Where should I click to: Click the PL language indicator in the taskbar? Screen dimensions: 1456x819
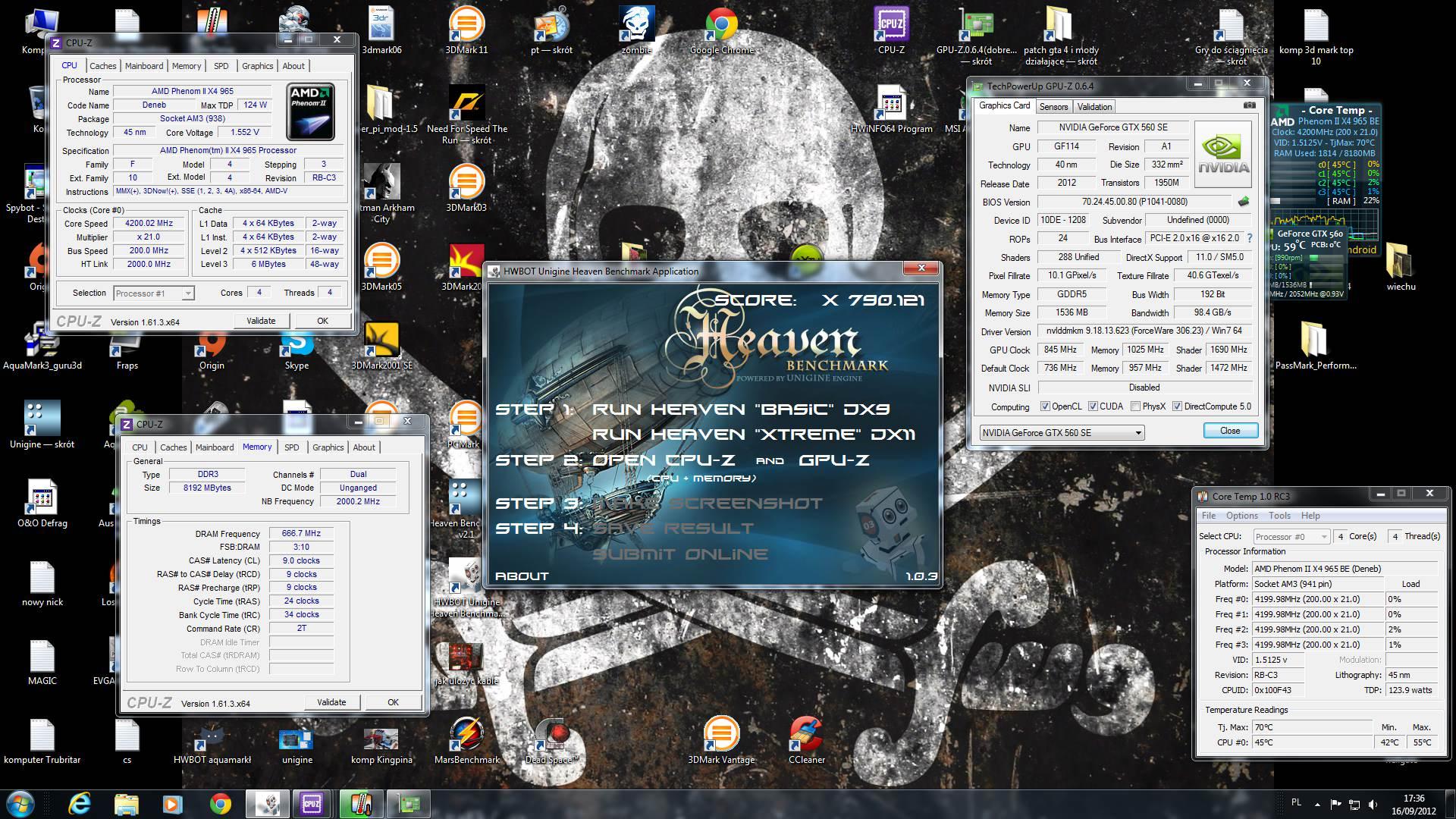(x=1296, y=802)
